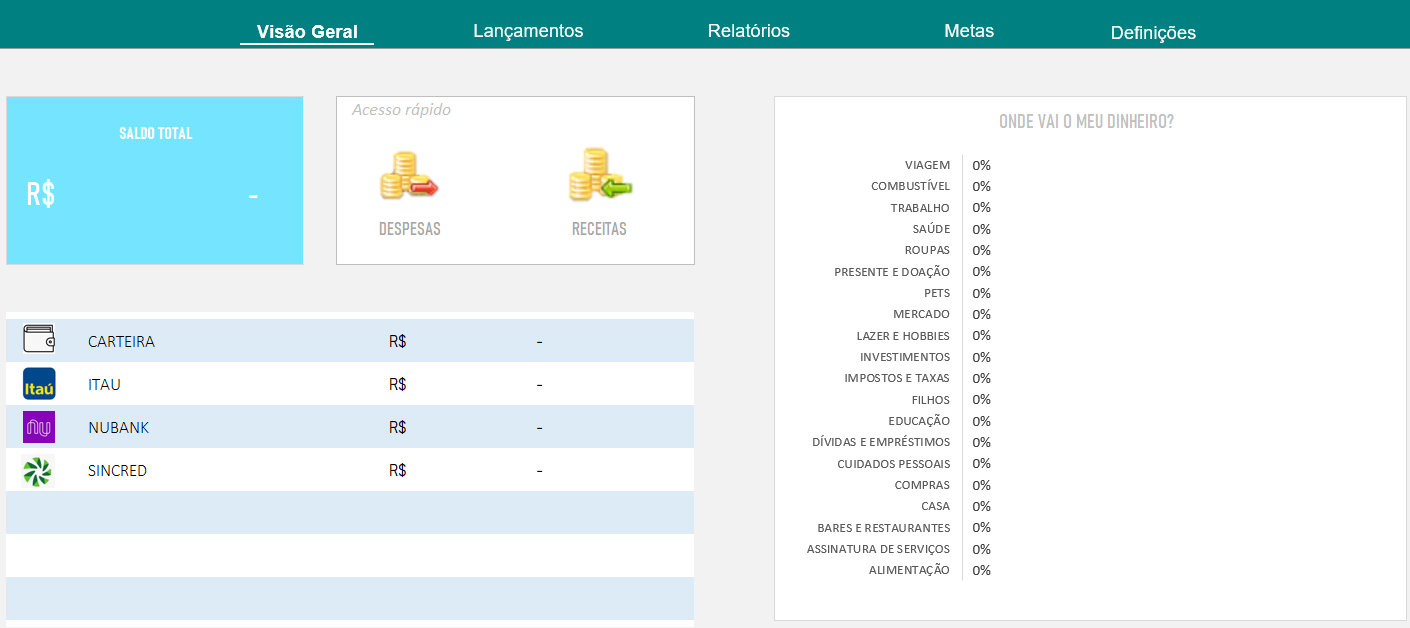Image resolution: width=1410 pixels, height=628 pixels.
Task: Open the Definições tab
Action: coord(1153,33)
